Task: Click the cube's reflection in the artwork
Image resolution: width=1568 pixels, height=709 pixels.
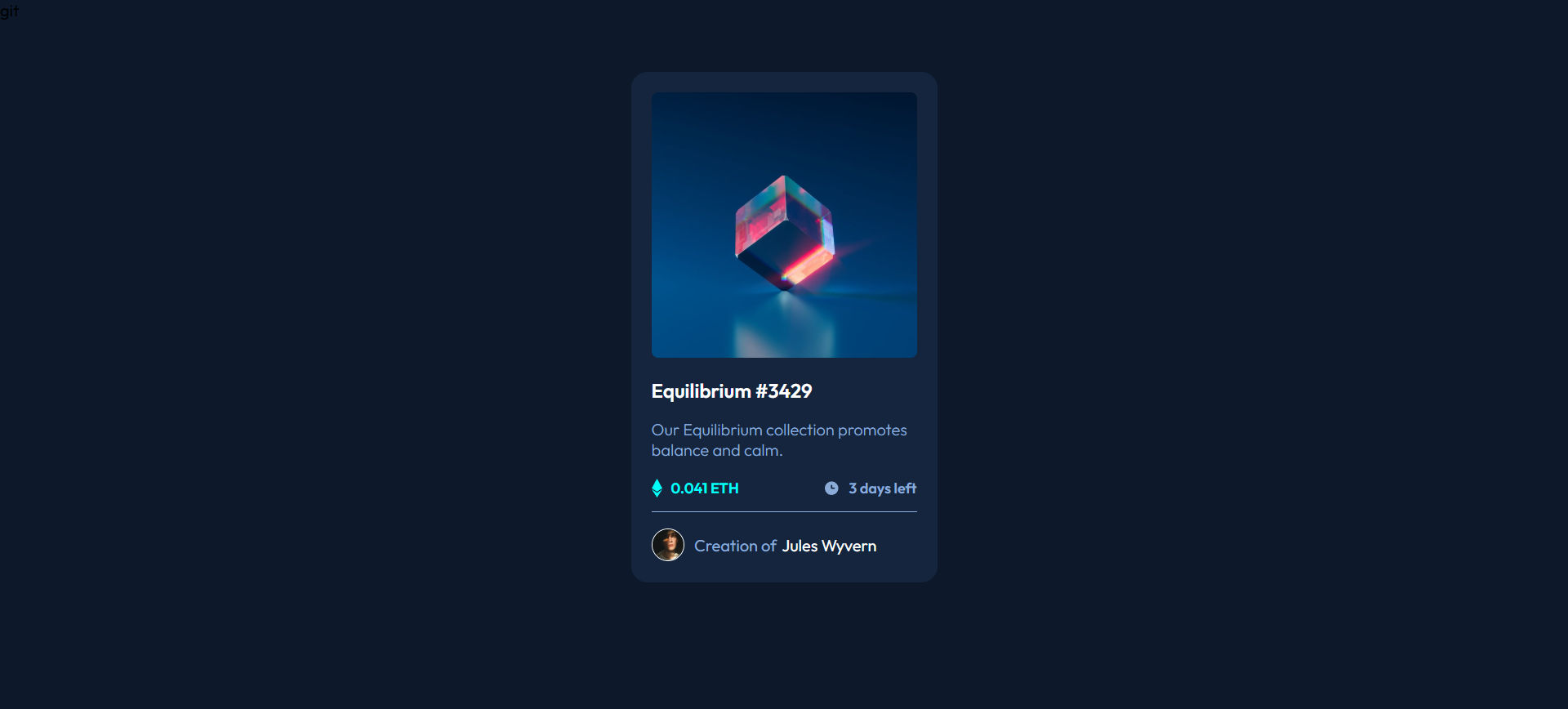Action: click(784, 327)
